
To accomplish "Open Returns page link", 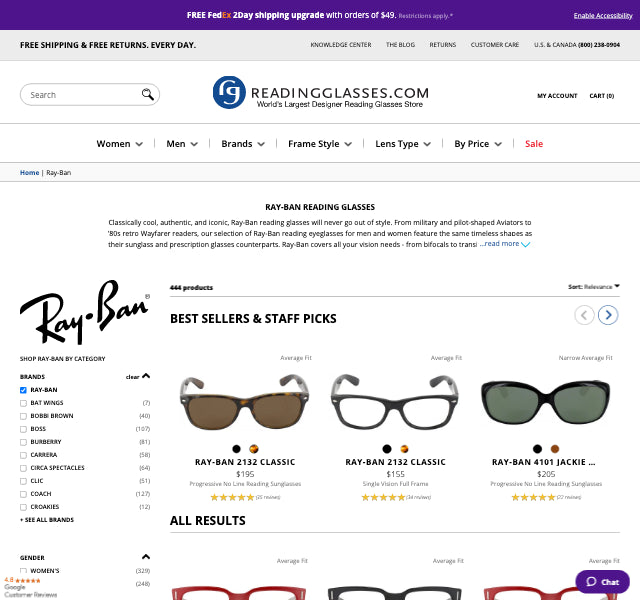I will [442, 44].
